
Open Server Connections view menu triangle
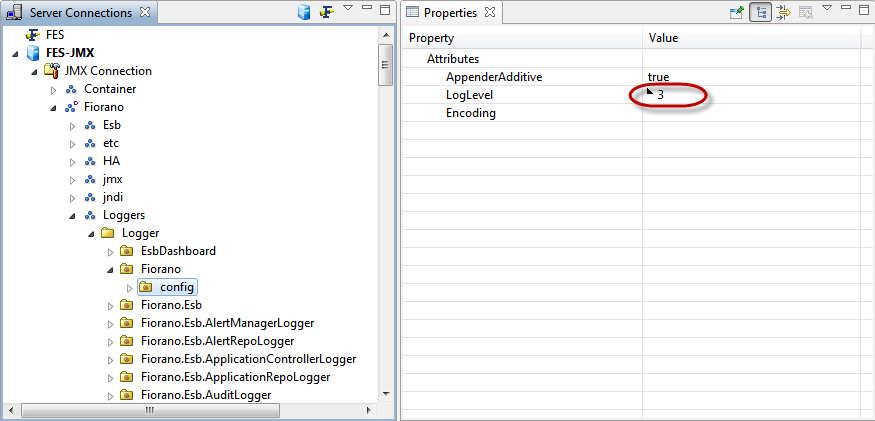(347, 8)
